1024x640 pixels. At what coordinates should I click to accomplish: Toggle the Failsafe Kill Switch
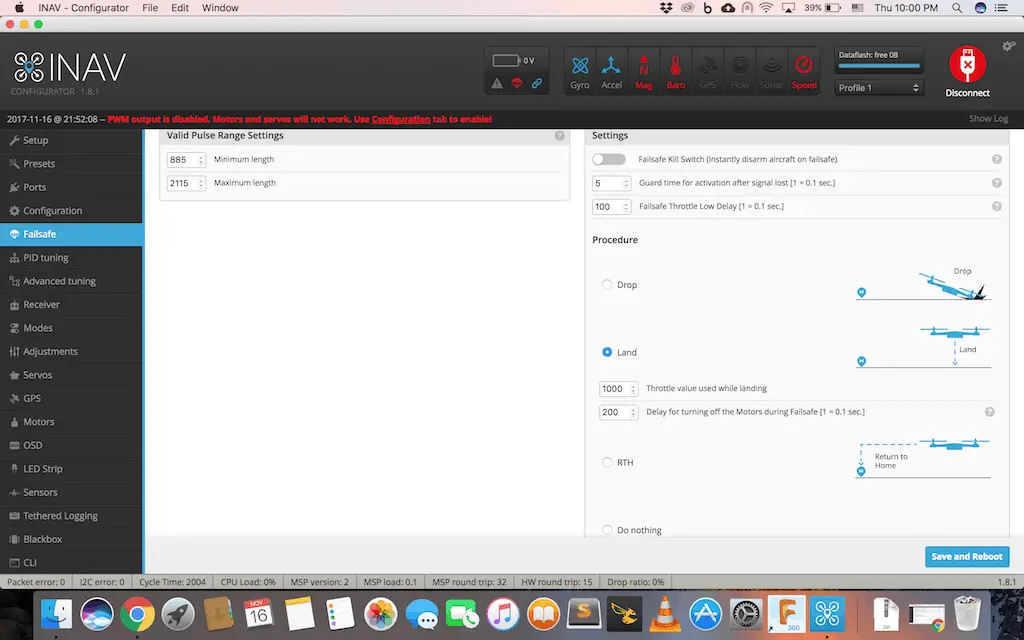tap(609, 159)
